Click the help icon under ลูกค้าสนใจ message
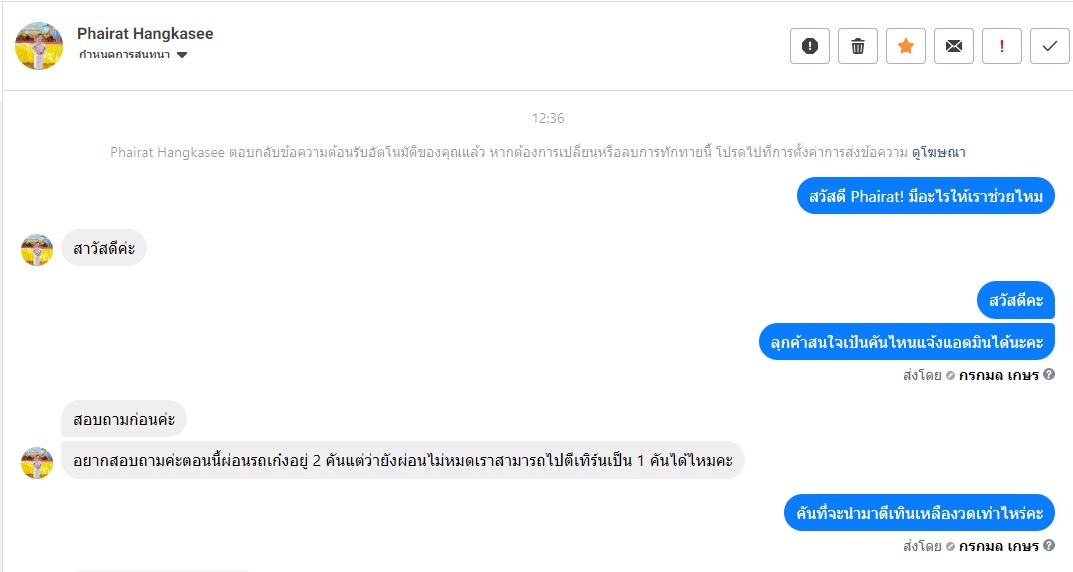The width and height of the screenshot is (1073, 572). (1049, 375)
